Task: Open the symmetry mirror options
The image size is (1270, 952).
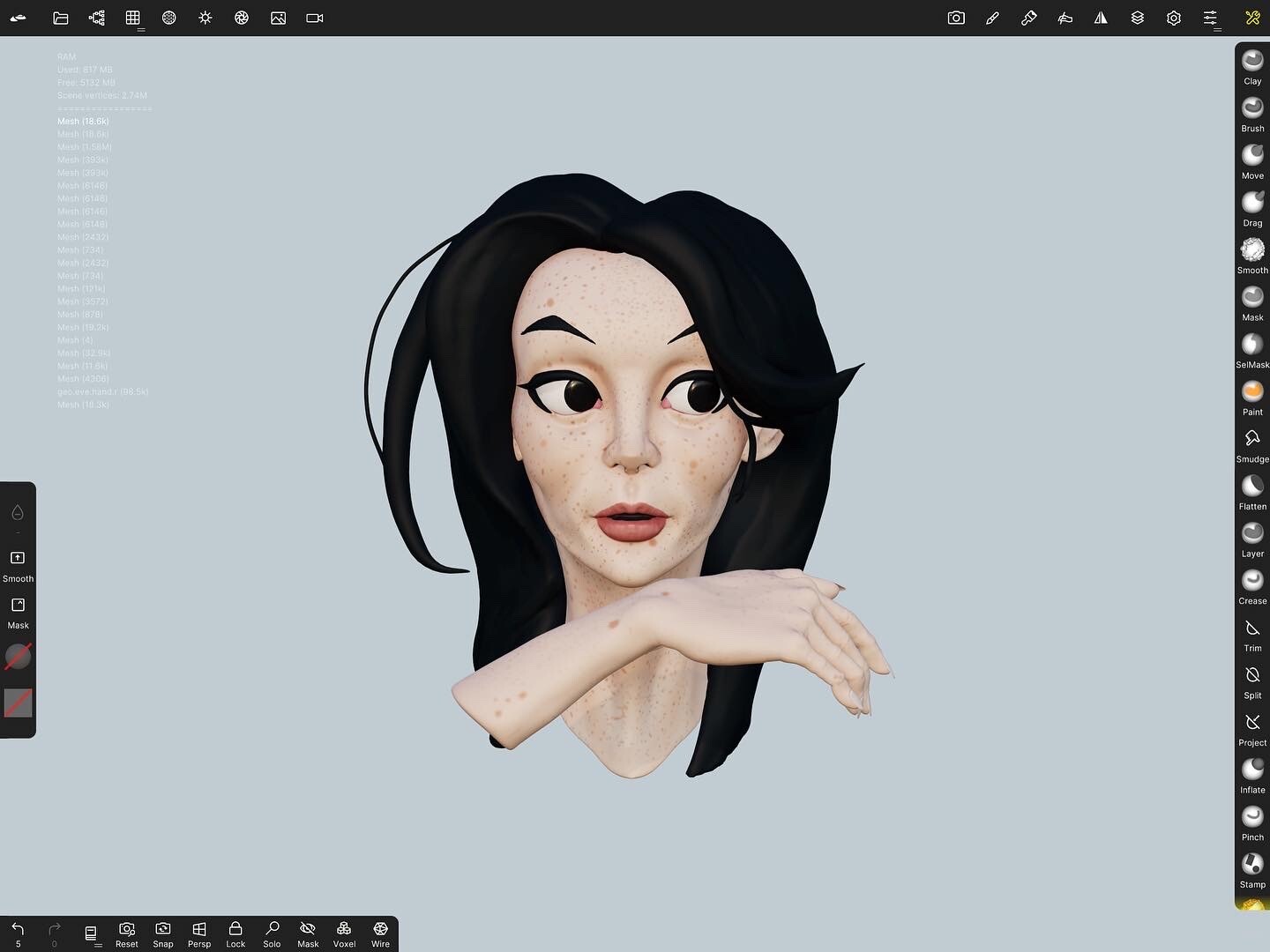Action: (1101, 18)
